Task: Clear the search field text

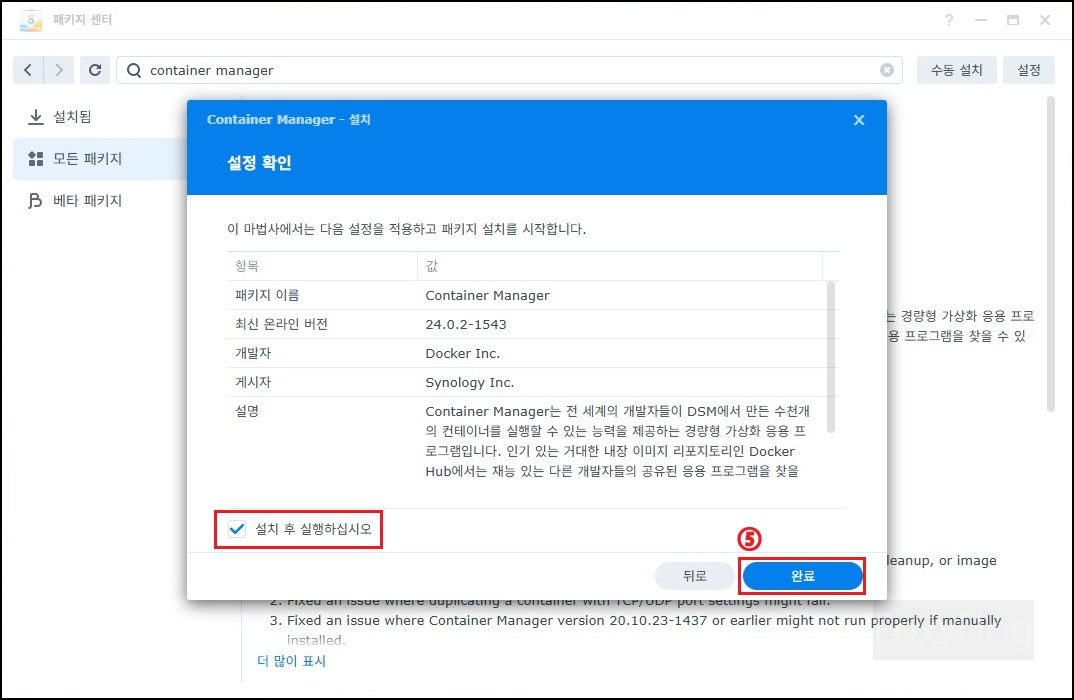Action: click(886, 70)
